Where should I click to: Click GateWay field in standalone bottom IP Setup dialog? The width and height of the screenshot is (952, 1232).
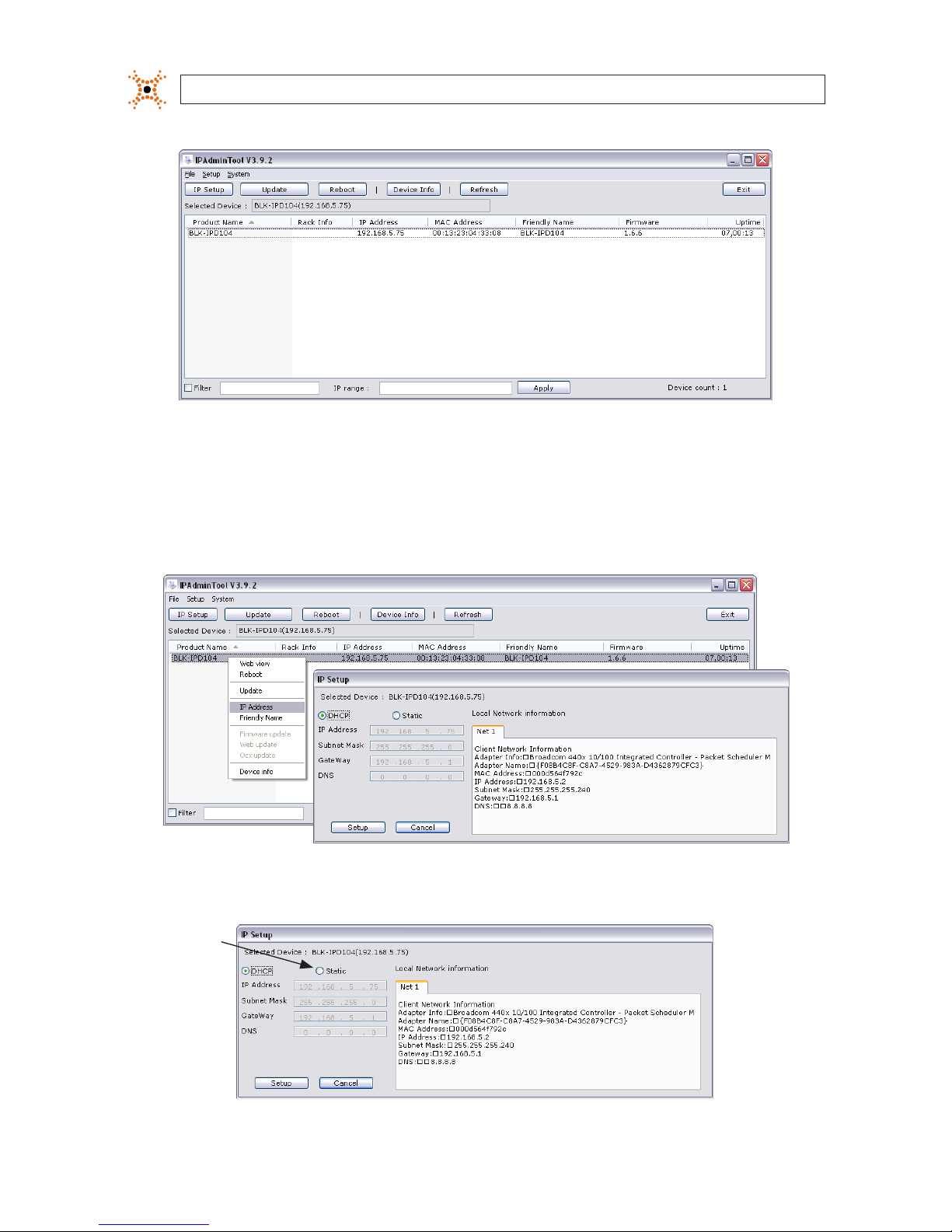point(340,1017)
